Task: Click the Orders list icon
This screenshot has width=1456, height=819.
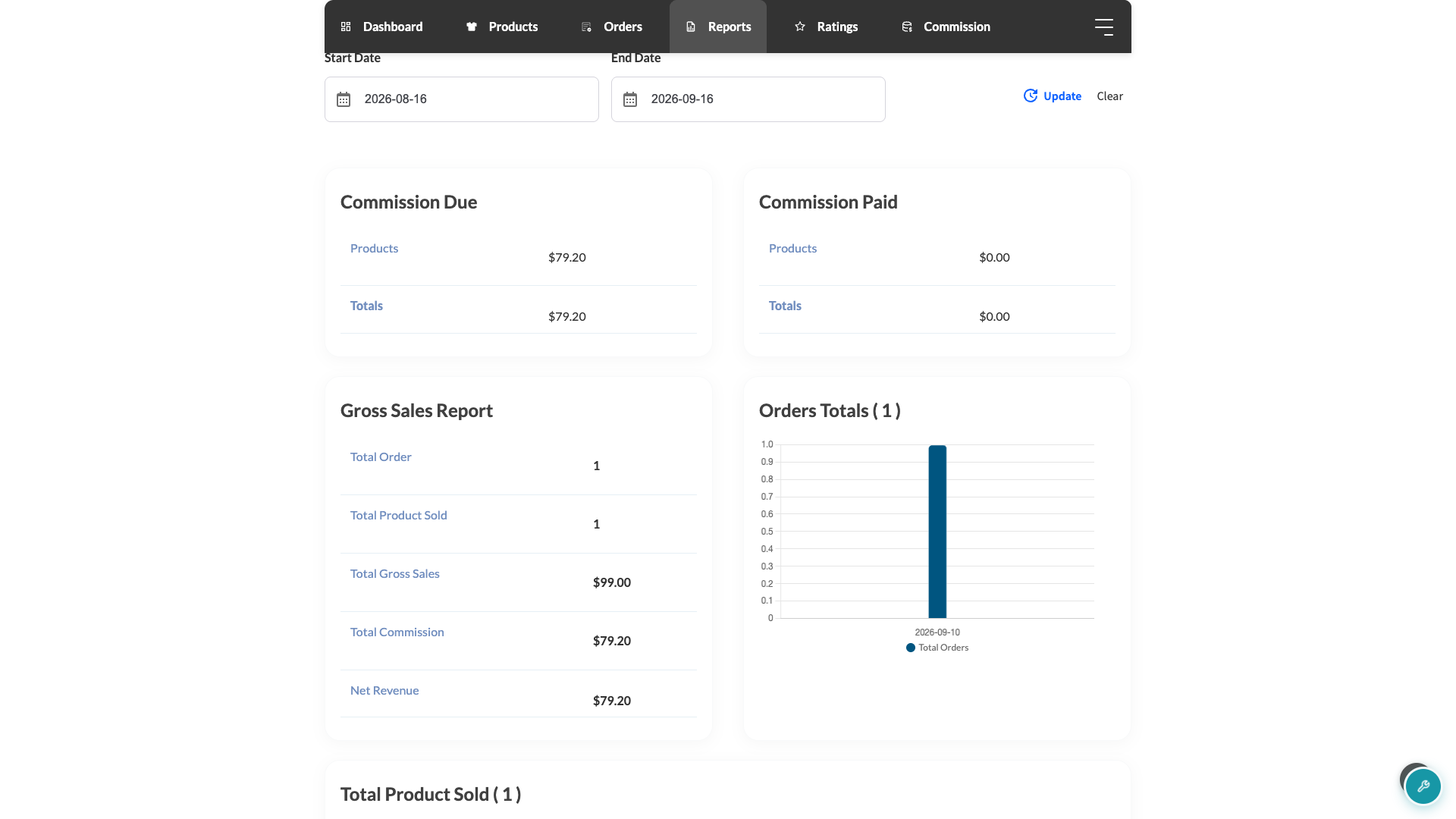Action: (586, 27)
